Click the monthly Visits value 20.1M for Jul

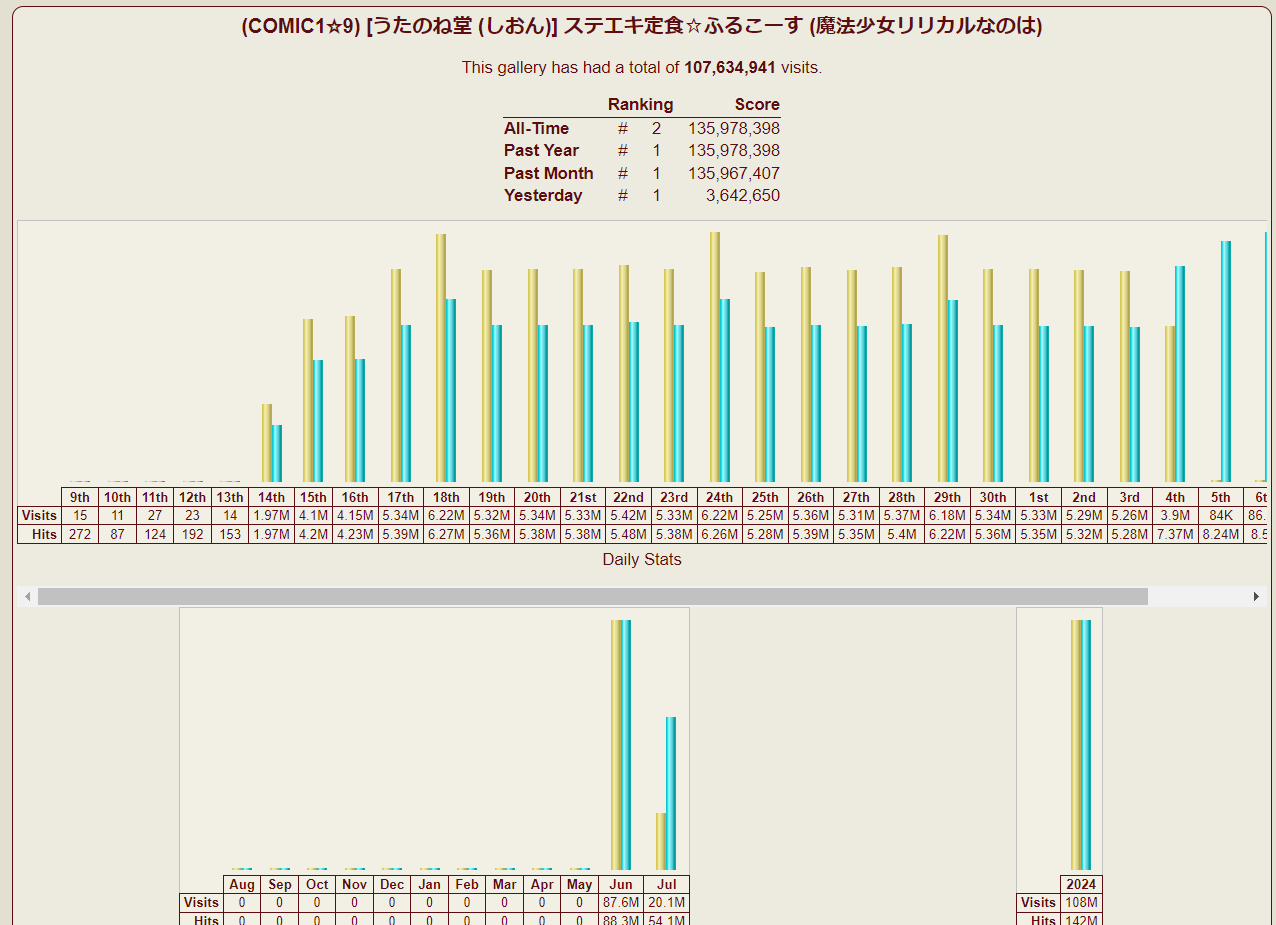click(667, 903)
